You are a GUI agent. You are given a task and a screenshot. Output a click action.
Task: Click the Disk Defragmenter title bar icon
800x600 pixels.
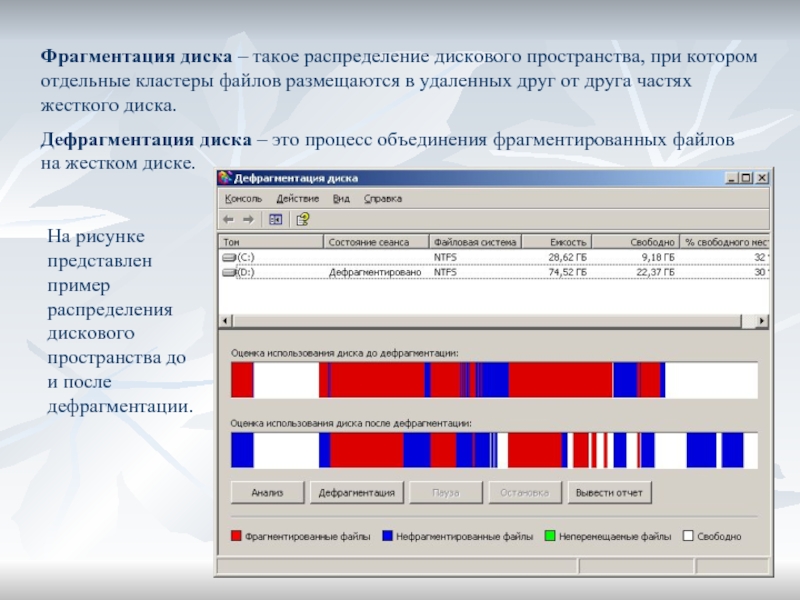coord(225,178)
